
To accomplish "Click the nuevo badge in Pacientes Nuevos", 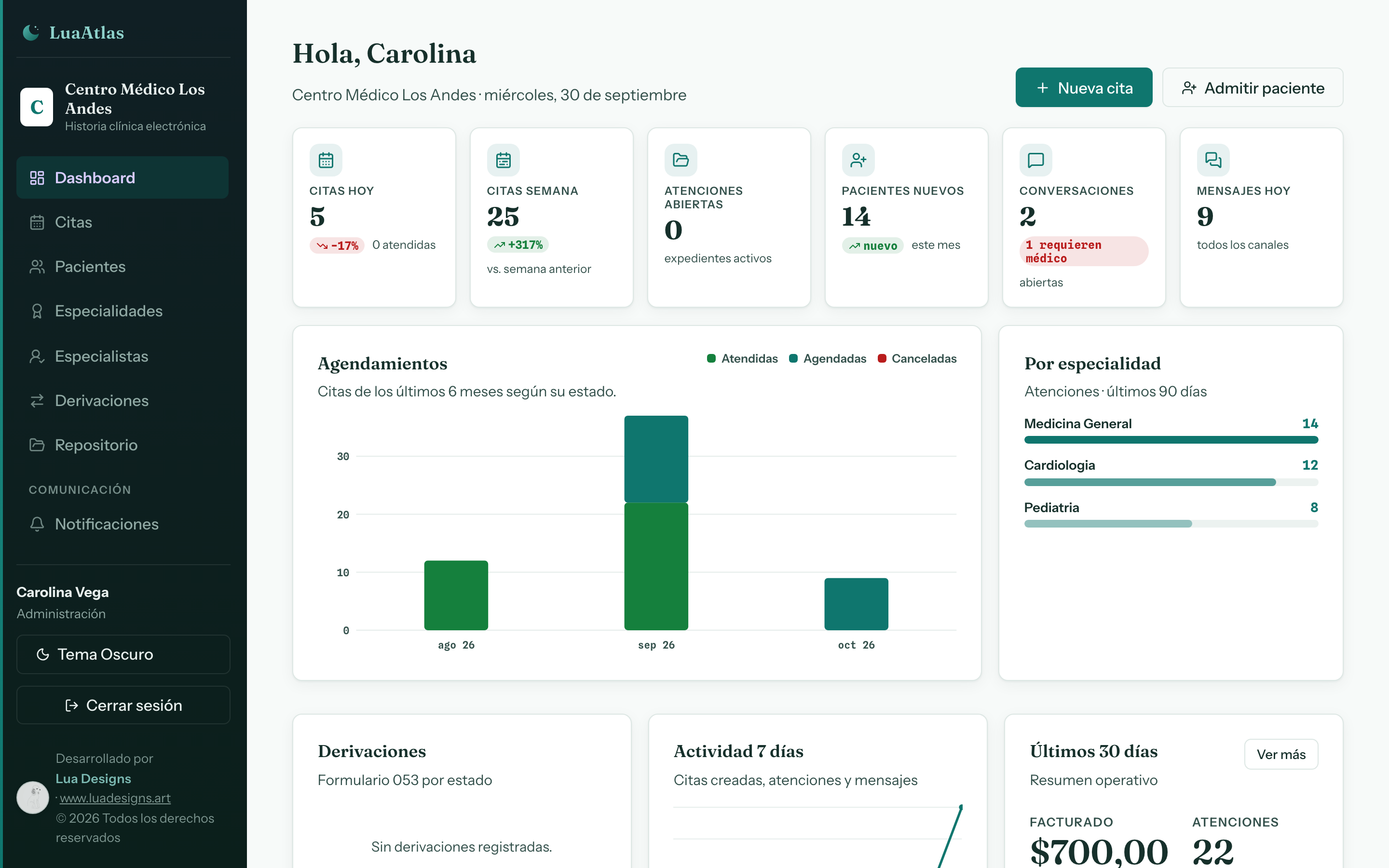I will 872,246.
